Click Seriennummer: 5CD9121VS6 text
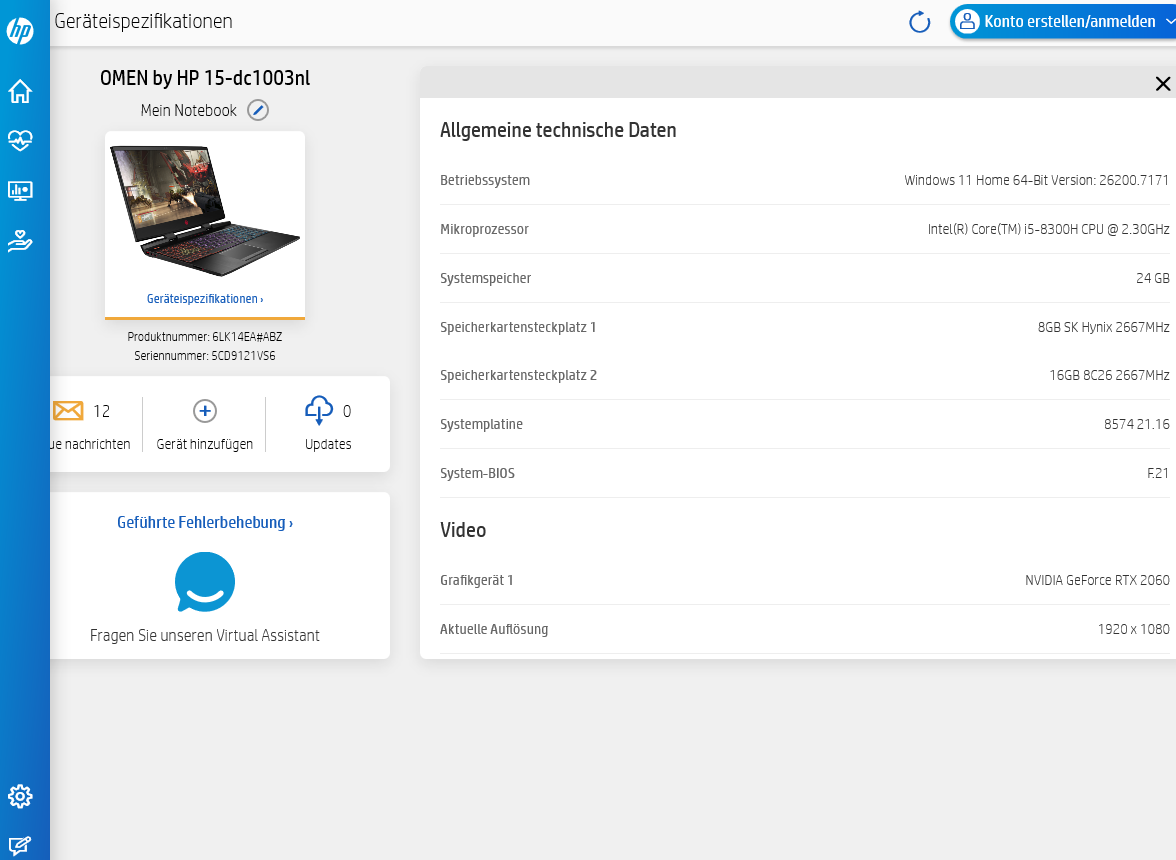 (205, 355)
